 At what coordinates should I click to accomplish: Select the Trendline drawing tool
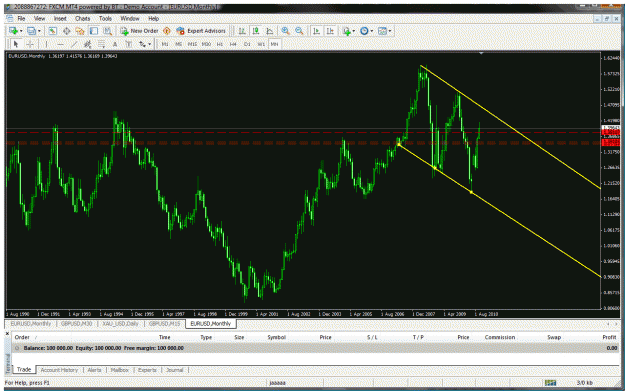tap(74, 44)
